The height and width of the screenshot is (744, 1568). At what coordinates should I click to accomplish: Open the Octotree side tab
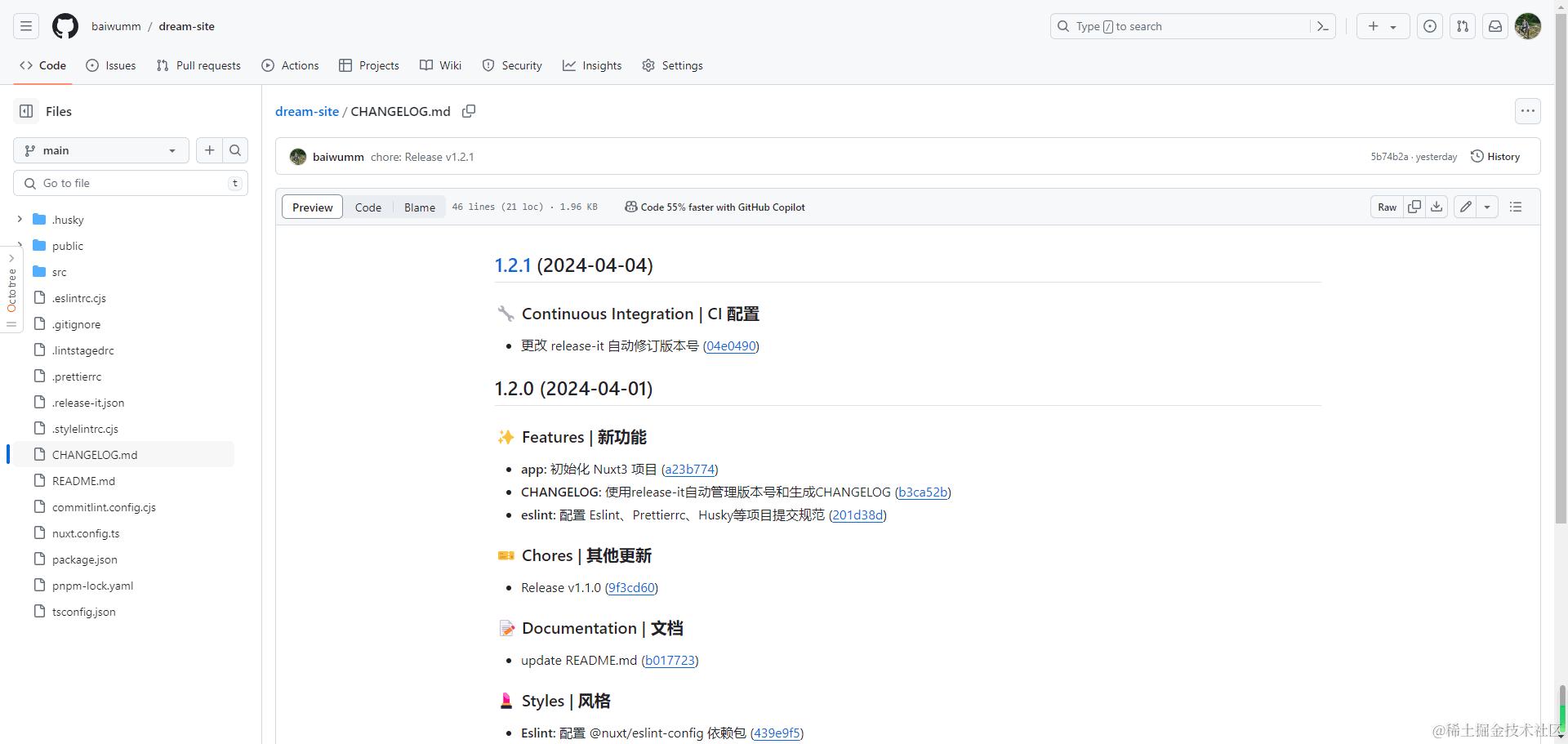pyautogui.click(x=11, y=290)
